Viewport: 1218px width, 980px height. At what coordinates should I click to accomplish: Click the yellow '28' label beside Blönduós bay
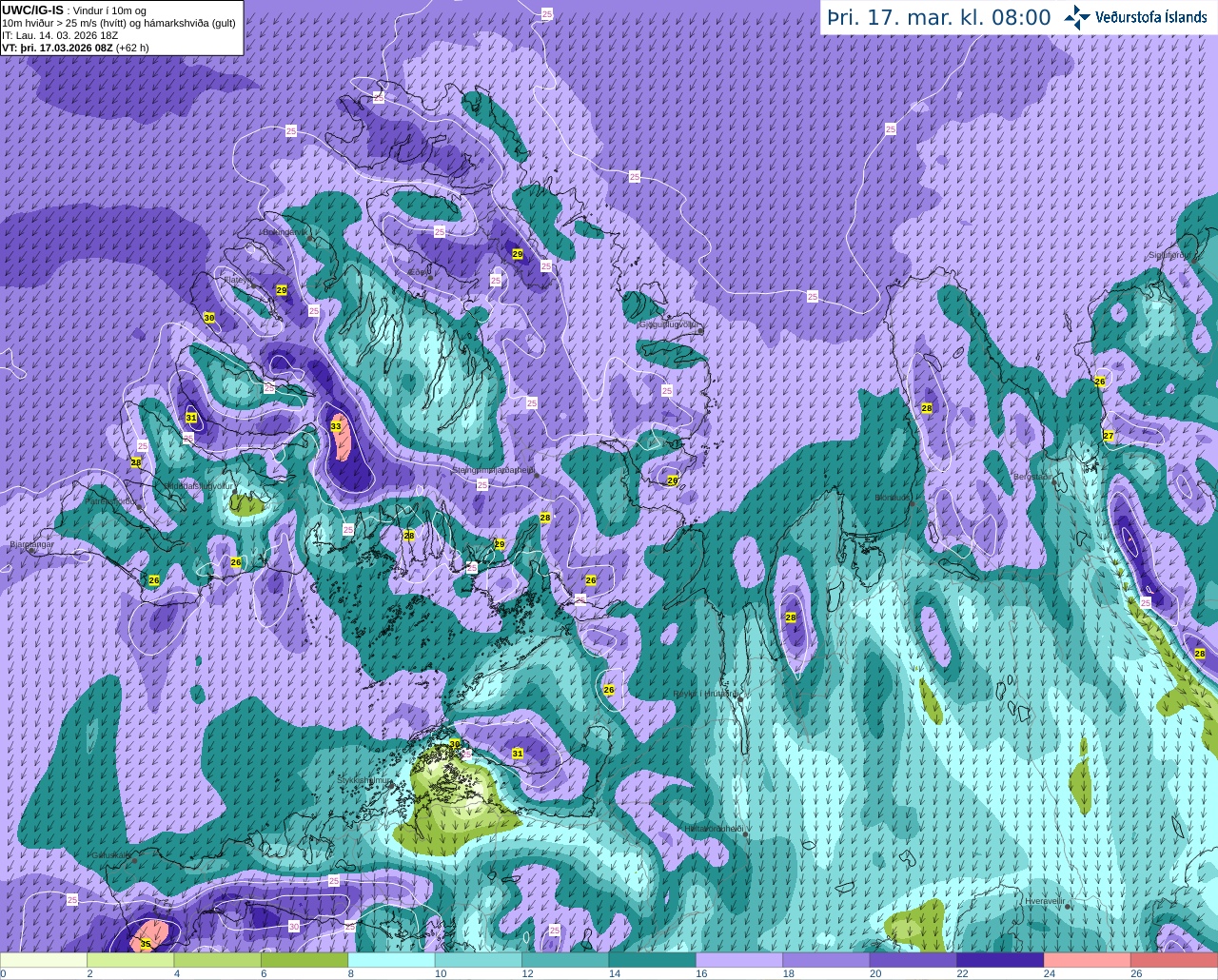pyautogui.click(x=927, y=408)
